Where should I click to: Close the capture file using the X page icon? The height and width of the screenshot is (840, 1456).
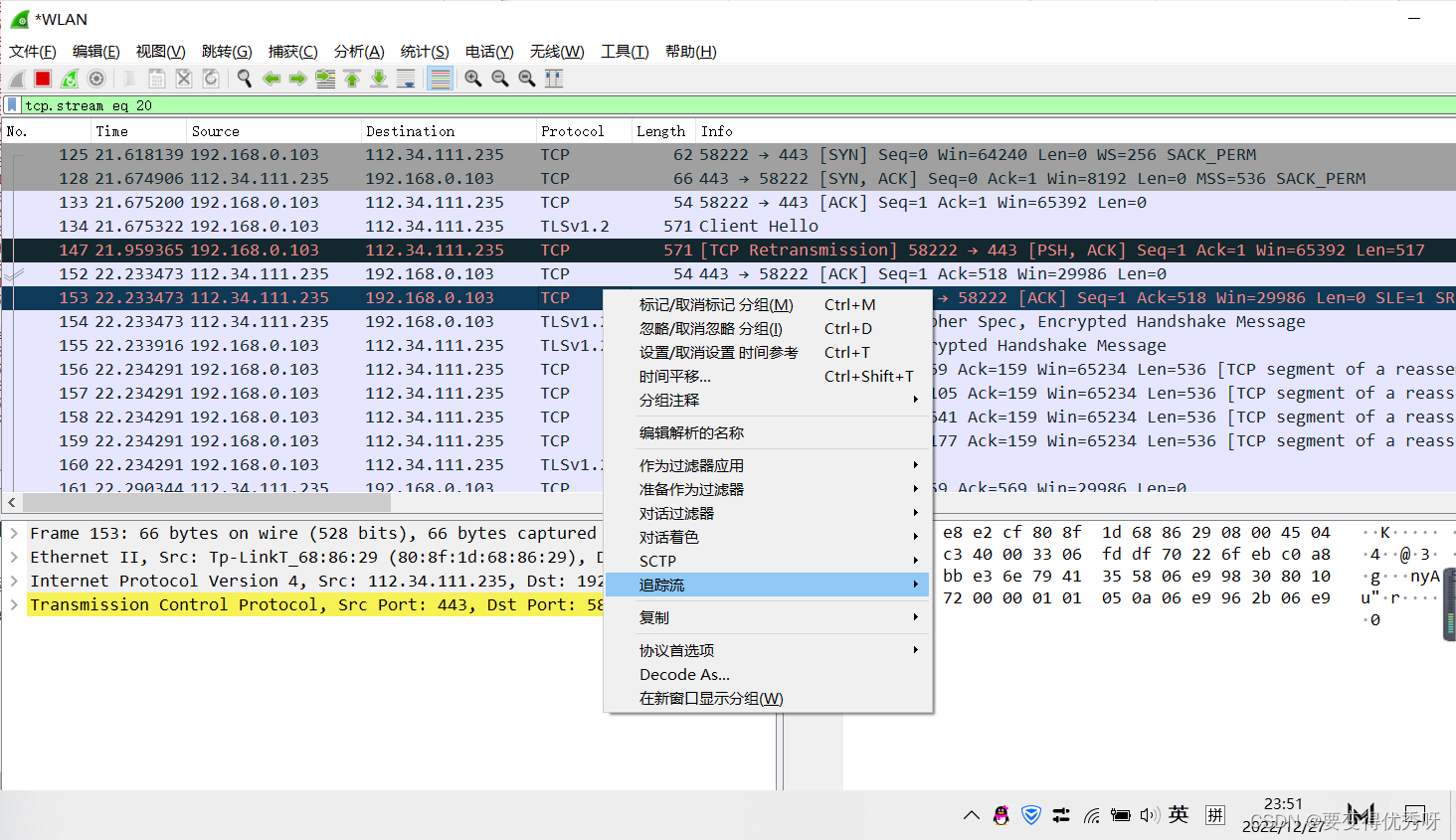click(183, 79)
